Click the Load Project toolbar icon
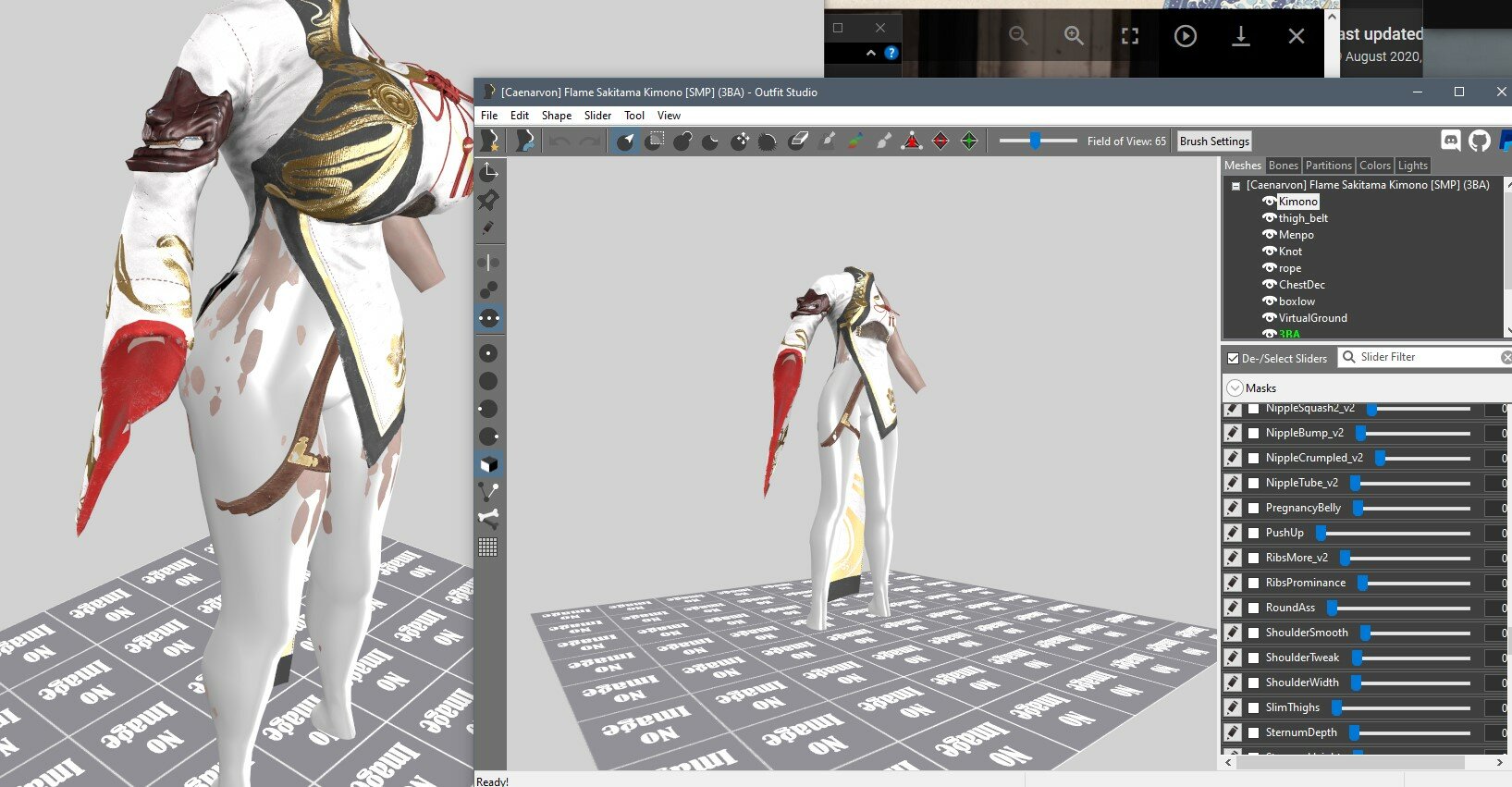Image resolution: width=1512 pixels, height=787 pixels. tap(524, 141)
